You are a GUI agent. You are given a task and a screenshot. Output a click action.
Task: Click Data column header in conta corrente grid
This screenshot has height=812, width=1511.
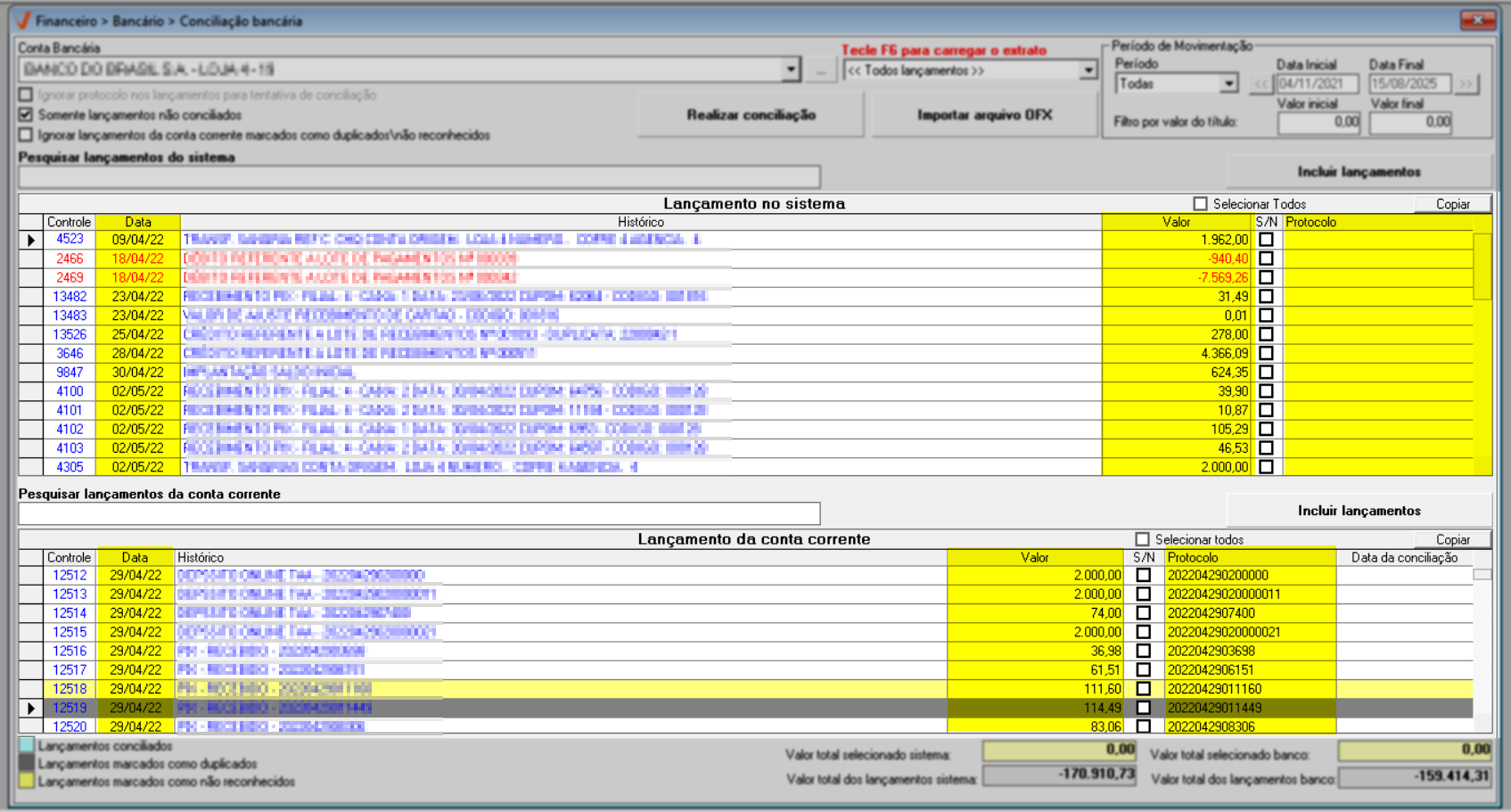(135, 557)
